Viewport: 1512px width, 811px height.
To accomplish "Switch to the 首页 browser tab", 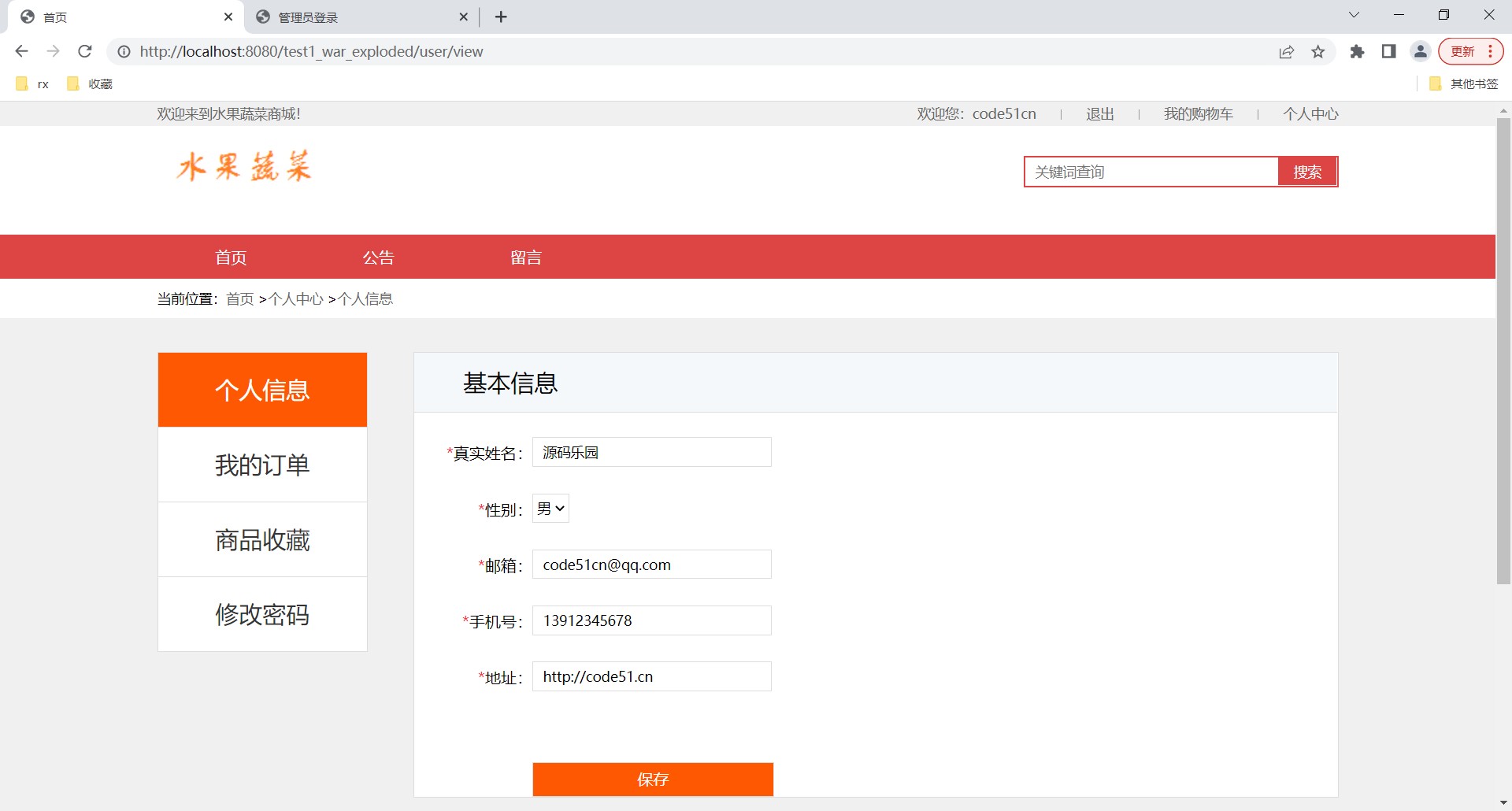I will click(x=126, y=17).
